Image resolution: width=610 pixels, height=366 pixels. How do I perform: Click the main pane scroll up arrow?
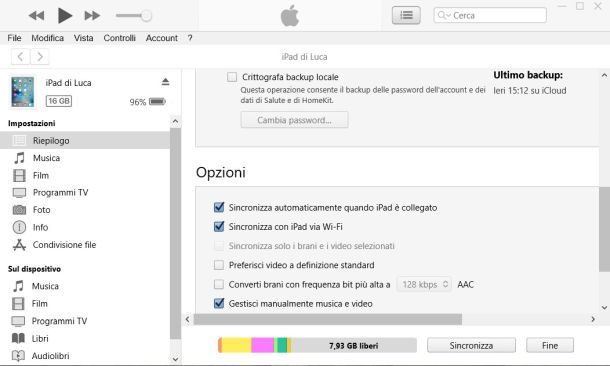pyautogui.click(x=604, y=75)
